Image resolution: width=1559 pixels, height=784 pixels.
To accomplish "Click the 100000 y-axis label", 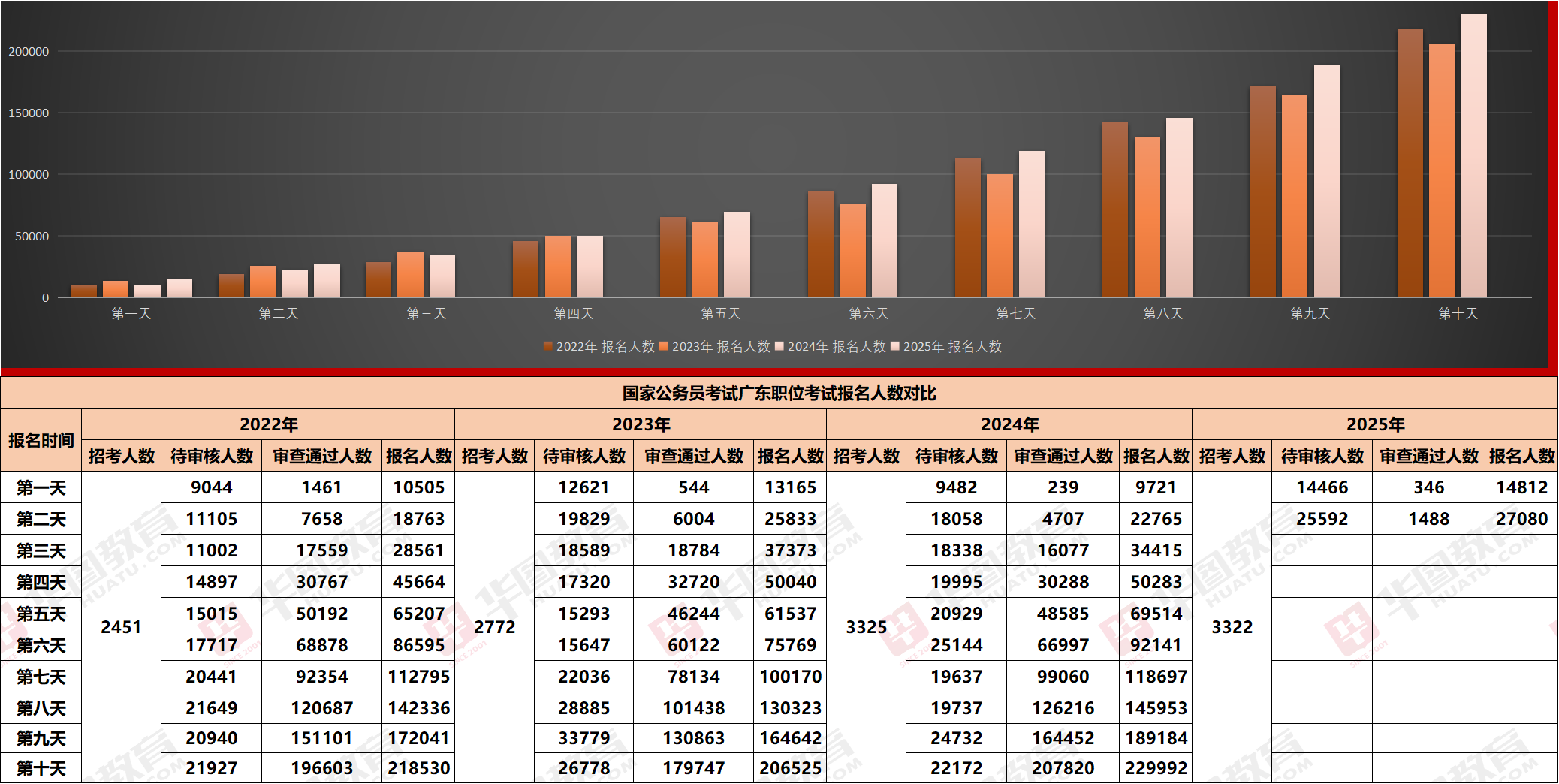I will (29, 175).
